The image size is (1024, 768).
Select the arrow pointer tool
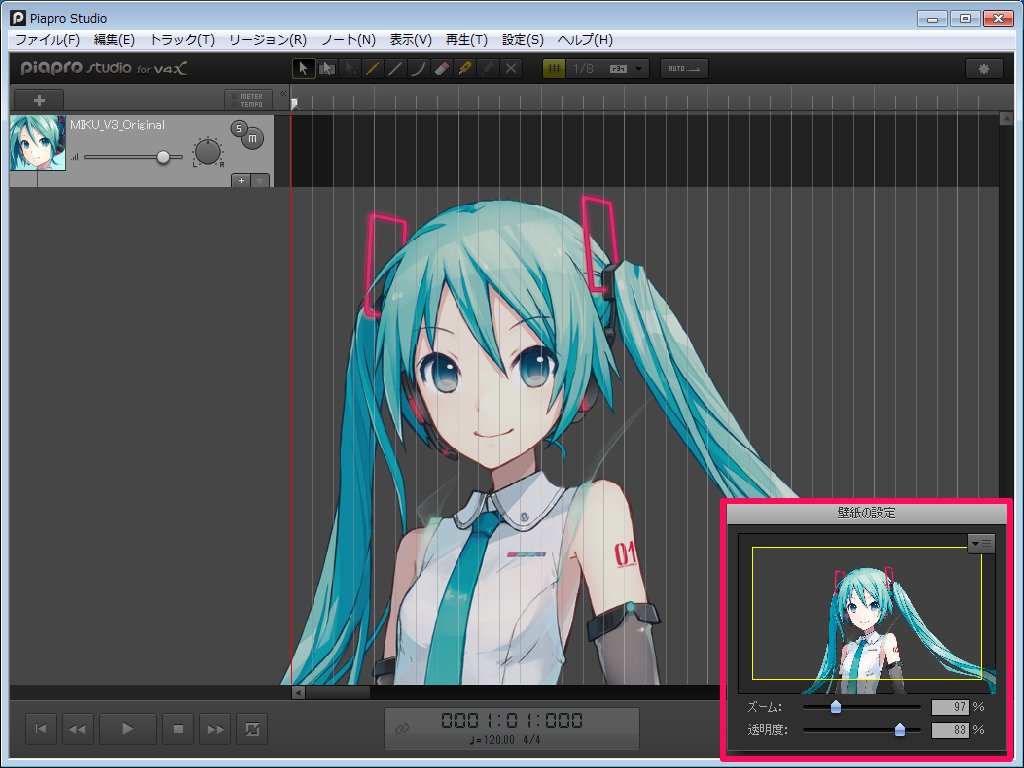tap(304, 69)
